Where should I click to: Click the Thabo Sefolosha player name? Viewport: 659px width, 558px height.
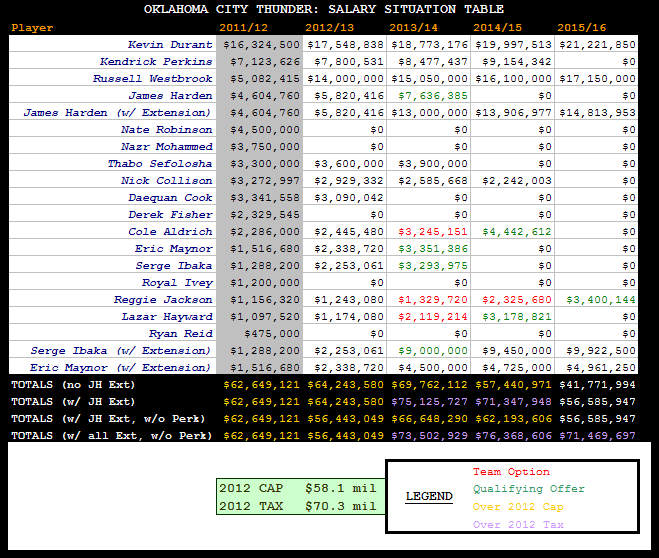[x=160, y=163]
